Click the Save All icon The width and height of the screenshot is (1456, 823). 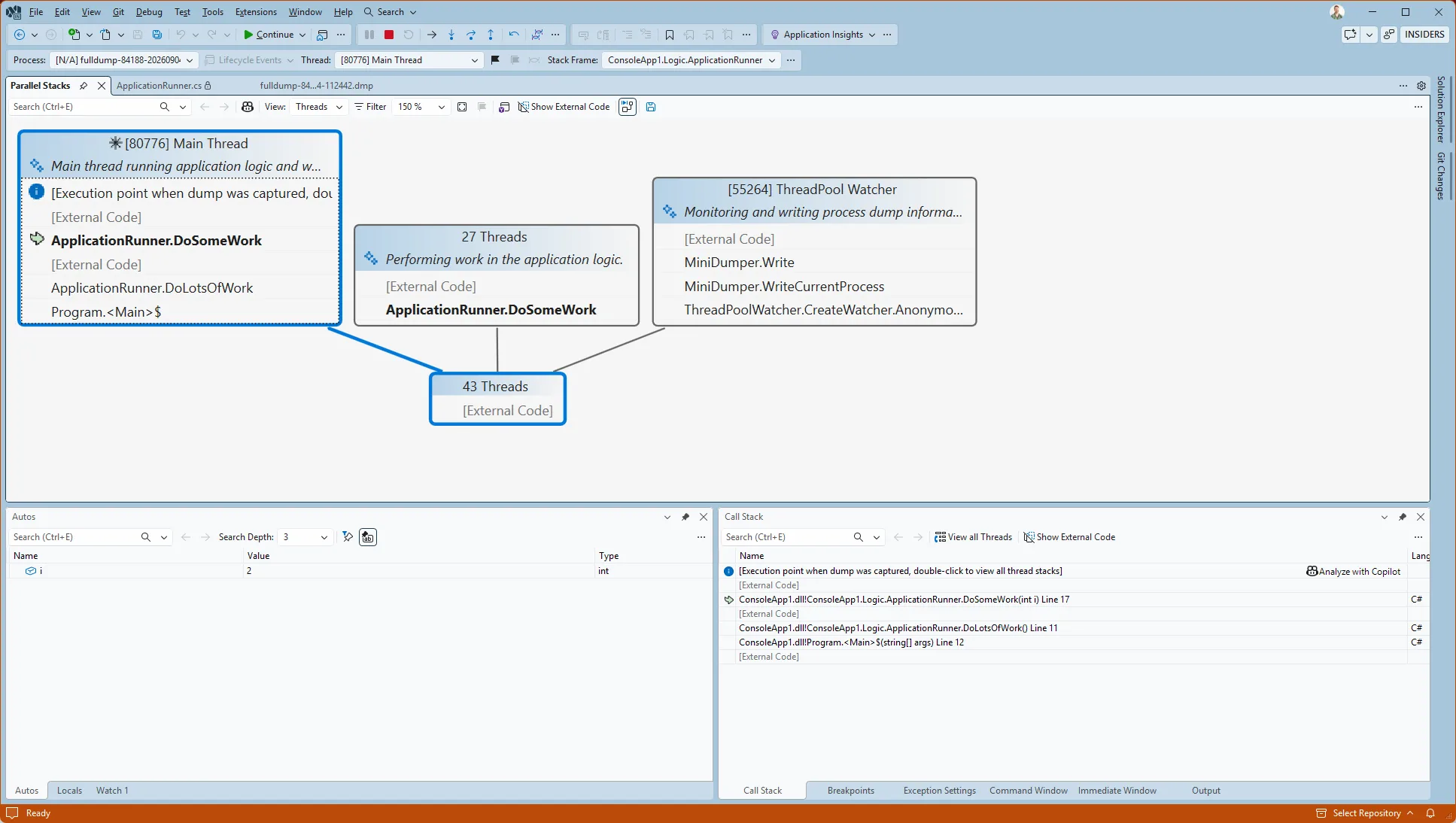tap(157, 35)
